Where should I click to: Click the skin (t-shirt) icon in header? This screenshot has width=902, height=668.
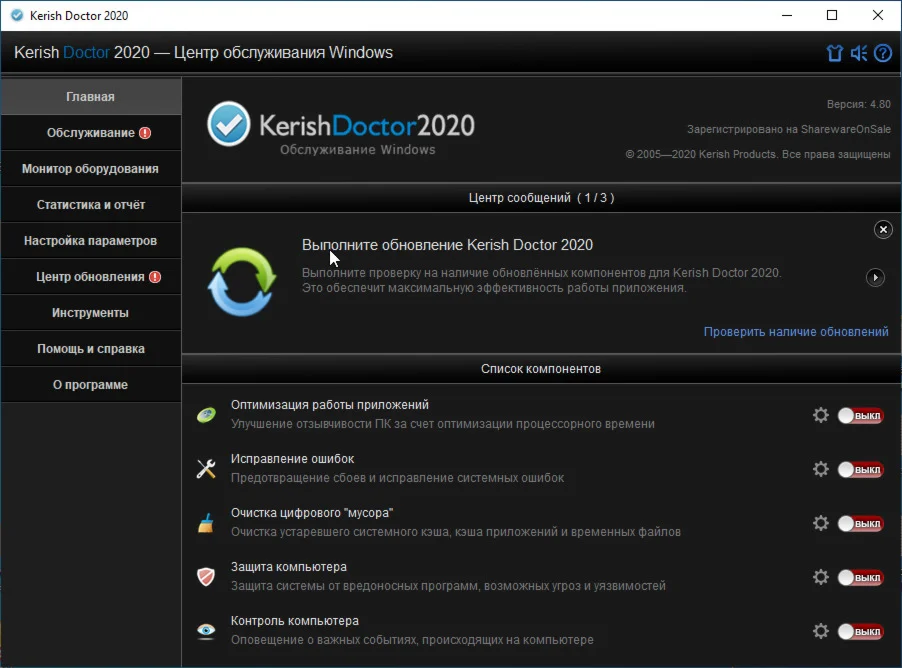point(835,53)
